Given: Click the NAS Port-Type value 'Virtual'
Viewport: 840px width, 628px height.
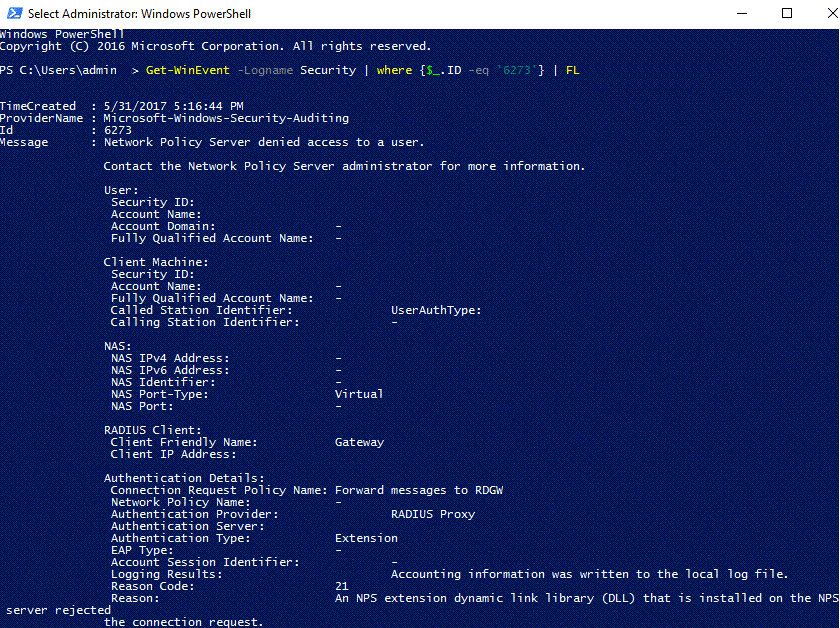Looking at the screenshot, I should [359, 394].
